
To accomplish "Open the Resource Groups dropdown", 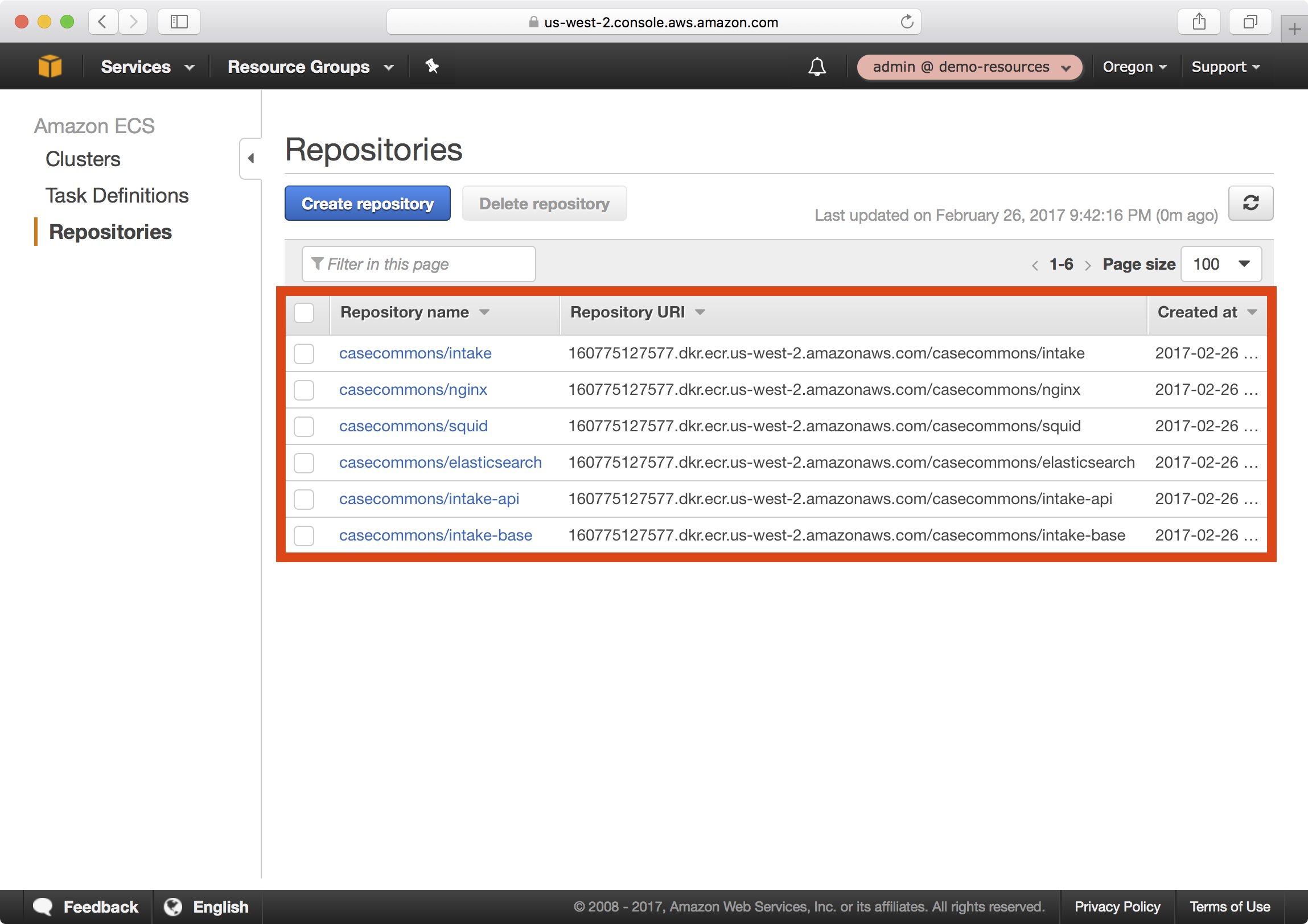I will pos(310,67).
